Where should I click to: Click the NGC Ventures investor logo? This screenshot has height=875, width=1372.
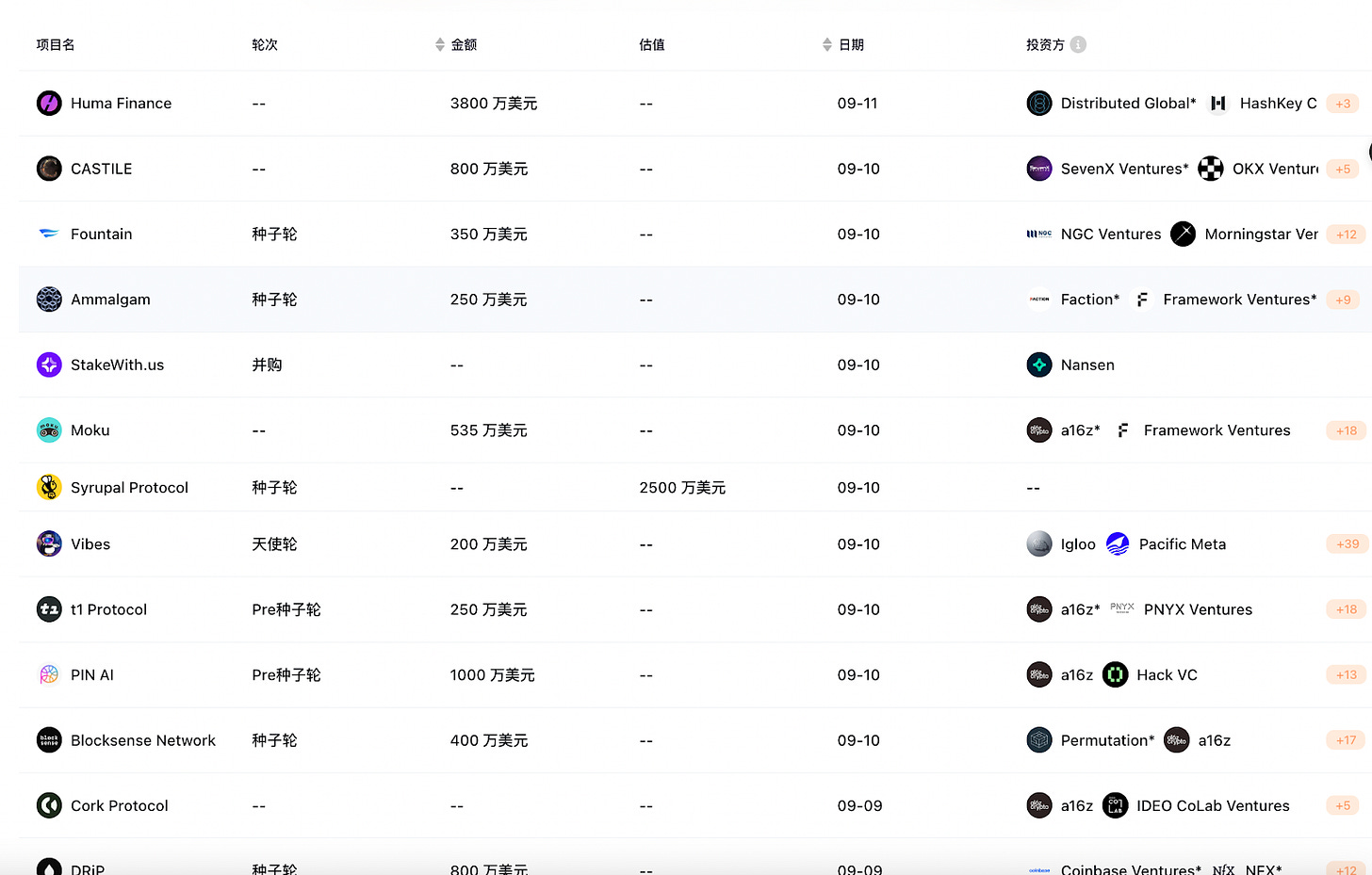tap(1039, 234)
